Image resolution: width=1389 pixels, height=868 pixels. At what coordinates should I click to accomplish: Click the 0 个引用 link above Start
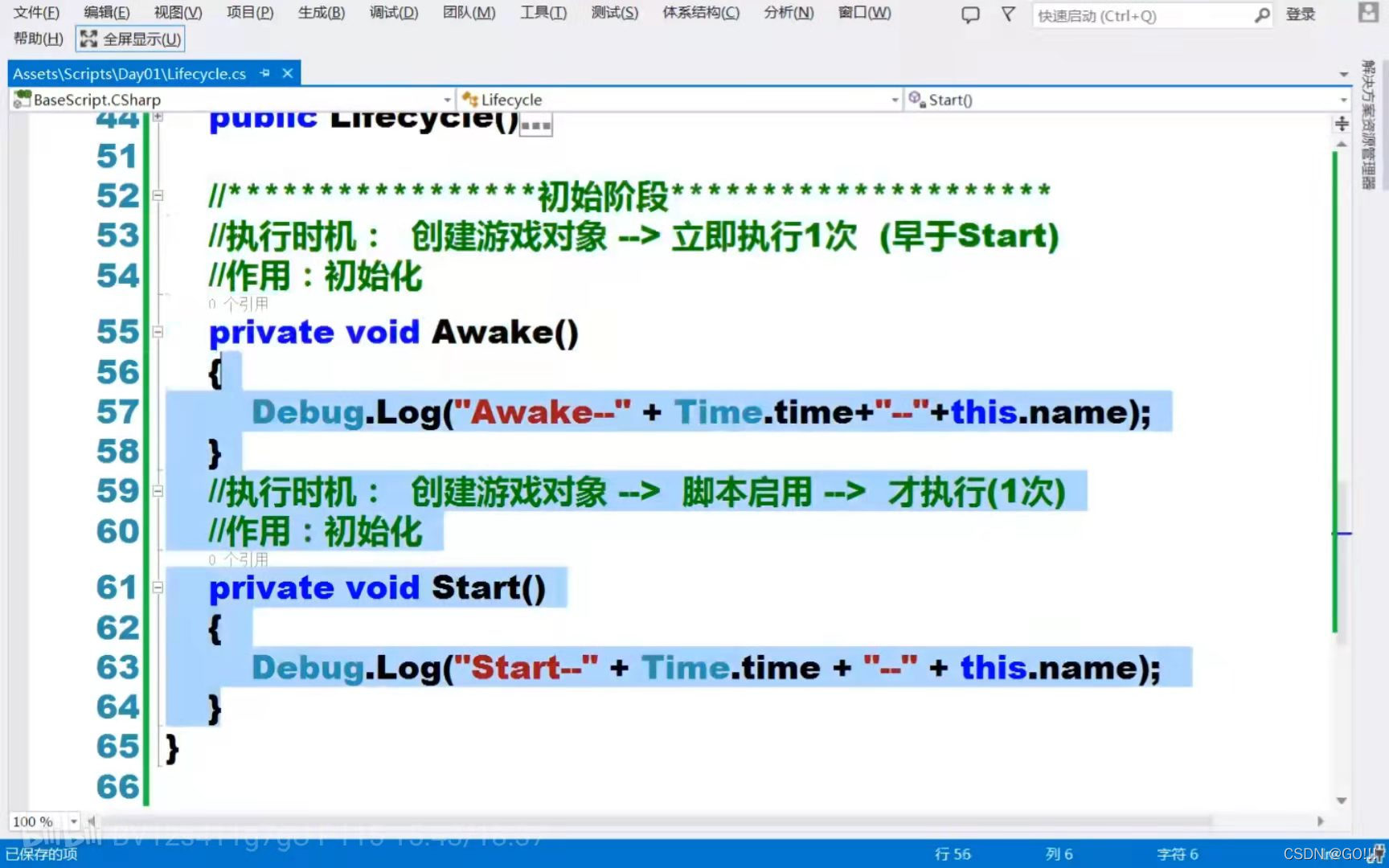pyautogui.click(x=239, y=559)
